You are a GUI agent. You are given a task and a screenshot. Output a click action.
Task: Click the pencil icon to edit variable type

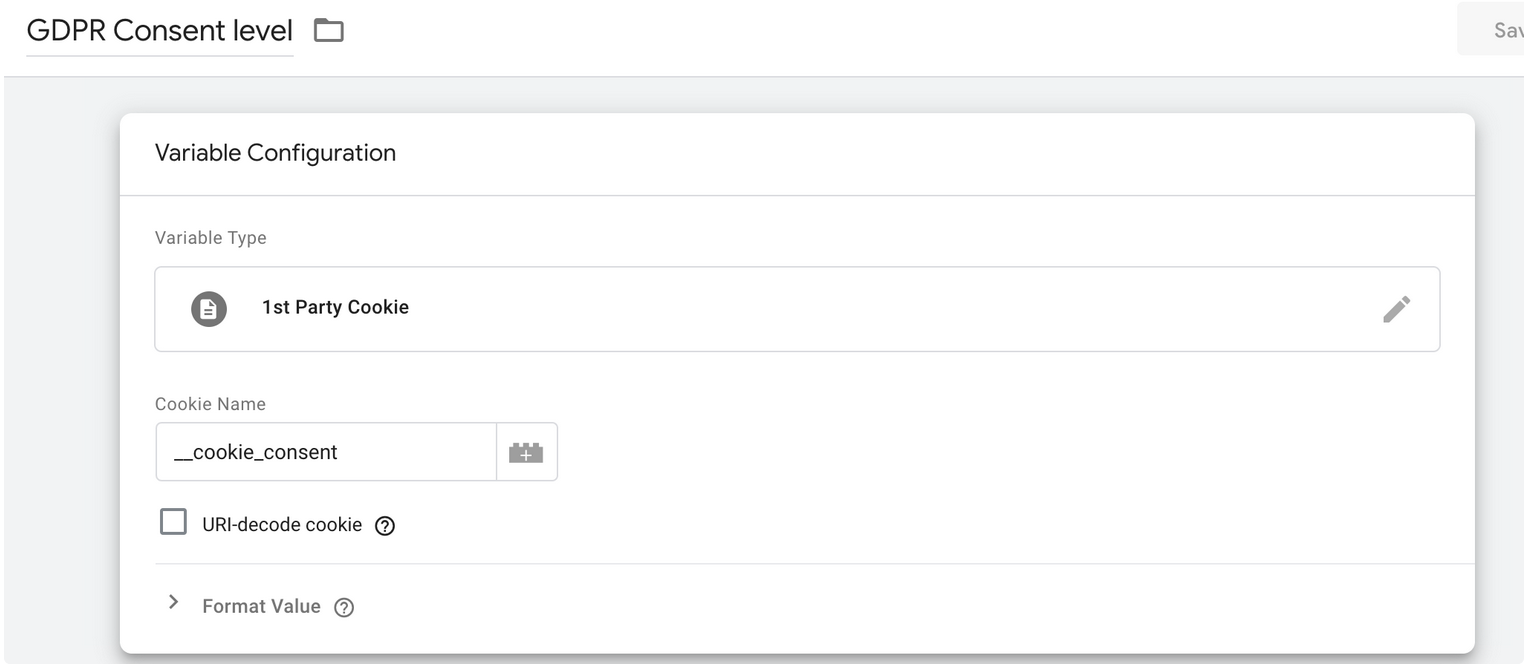pyautogui.click(x=1396, y=309)
